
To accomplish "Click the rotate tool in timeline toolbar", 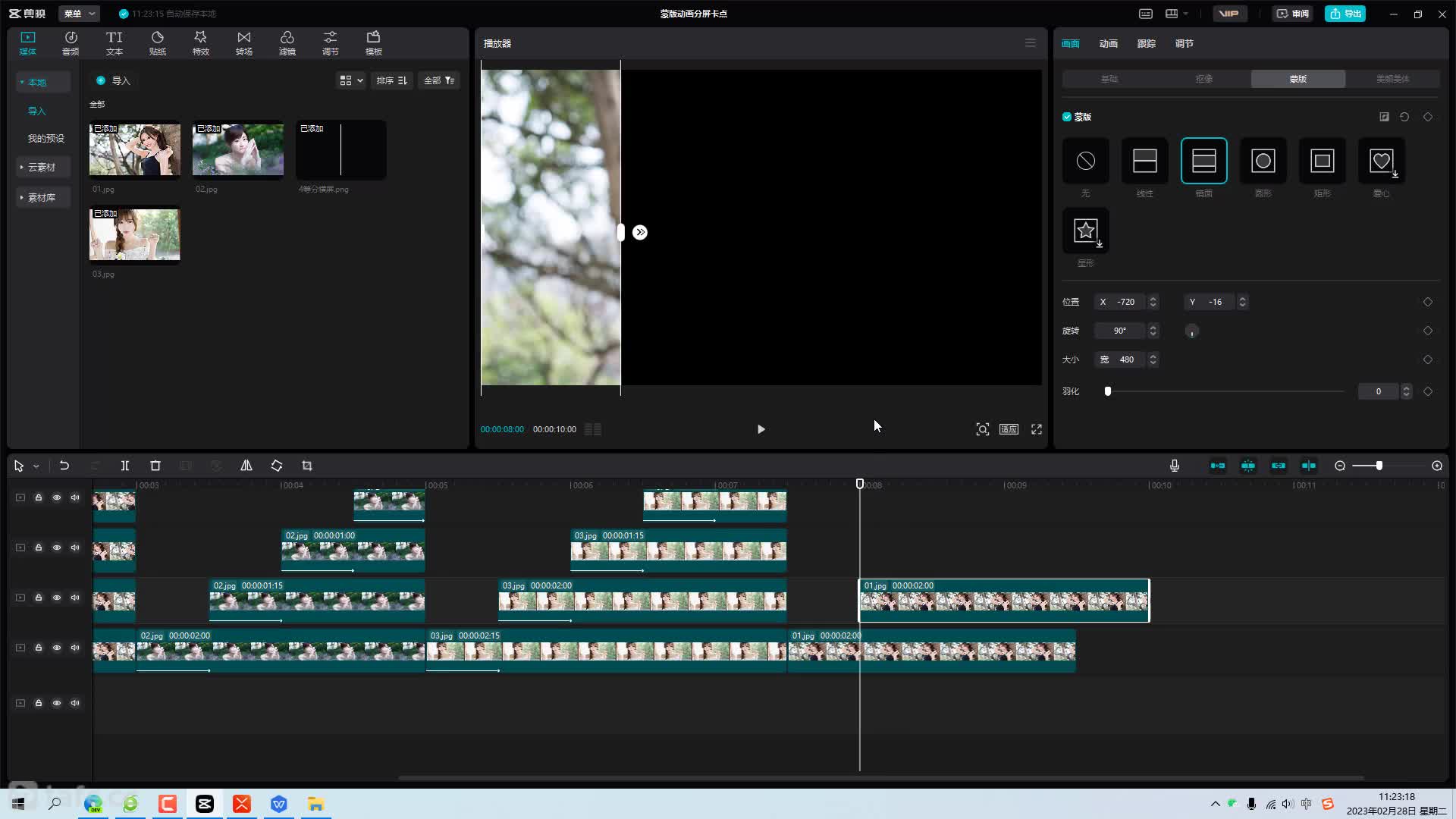I will pos(277,466).
